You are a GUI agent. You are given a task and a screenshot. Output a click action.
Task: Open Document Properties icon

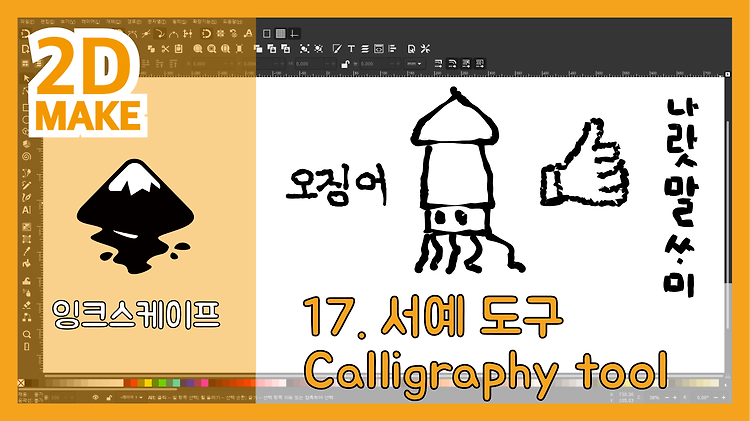click(x=411, y=48)
